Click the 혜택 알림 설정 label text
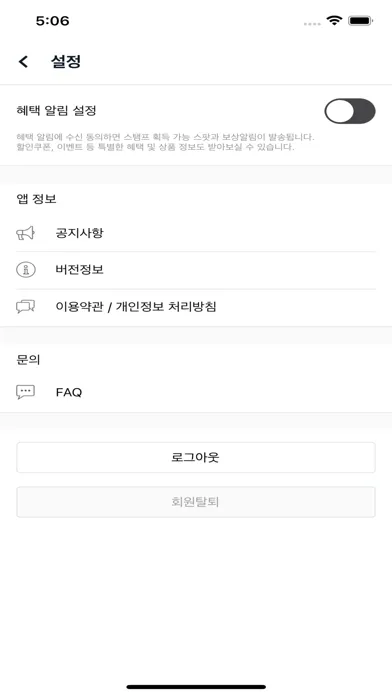 coord(56,111)
